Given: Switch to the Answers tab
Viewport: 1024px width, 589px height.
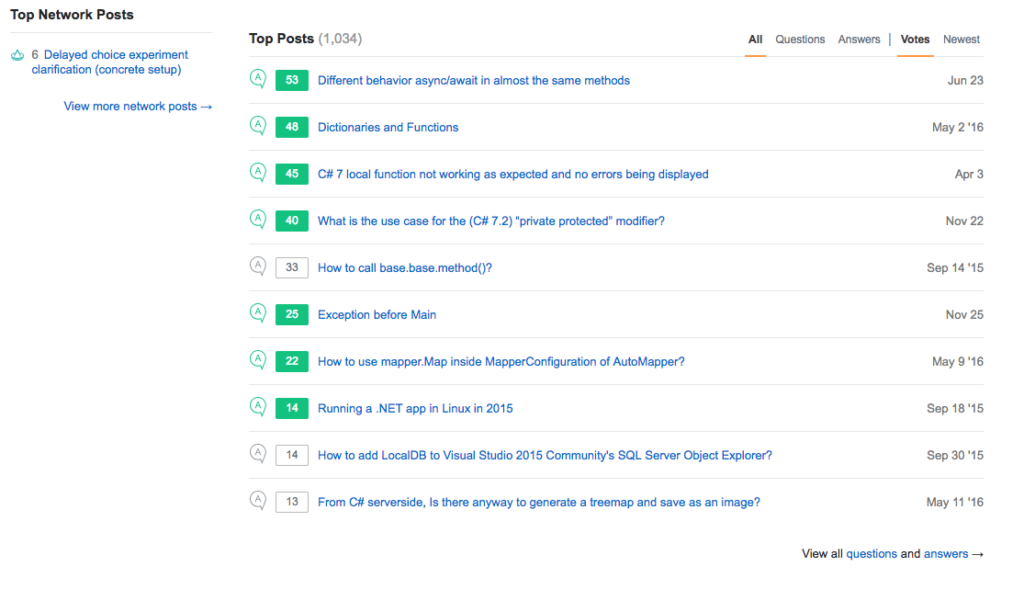Looking at the screenshot, I should click(x=859, y=40).
